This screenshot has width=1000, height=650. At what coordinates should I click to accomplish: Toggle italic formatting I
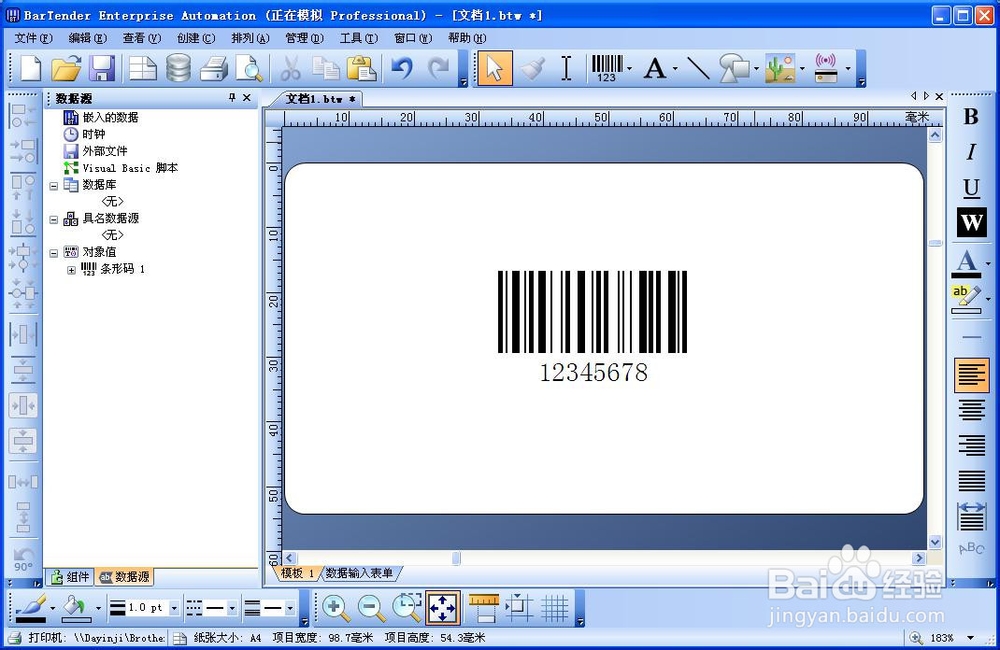coord(971,152)
